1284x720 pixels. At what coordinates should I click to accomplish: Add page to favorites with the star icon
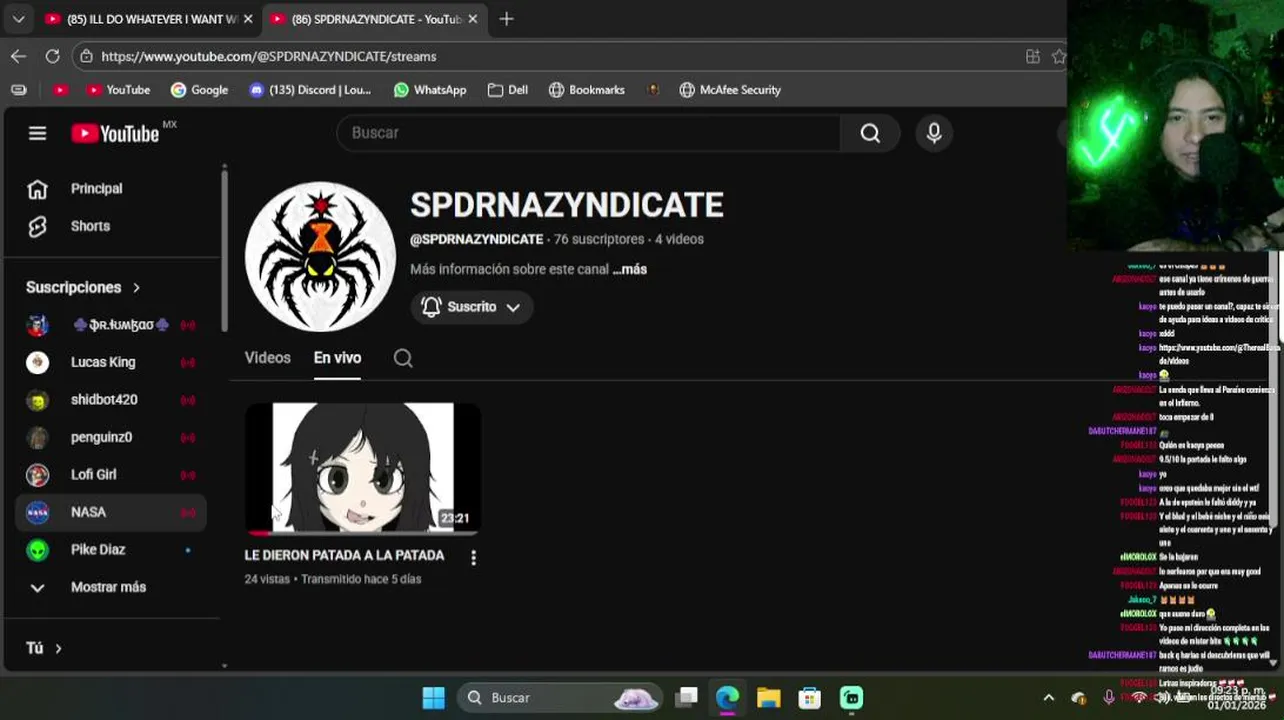click(1059, 56)
